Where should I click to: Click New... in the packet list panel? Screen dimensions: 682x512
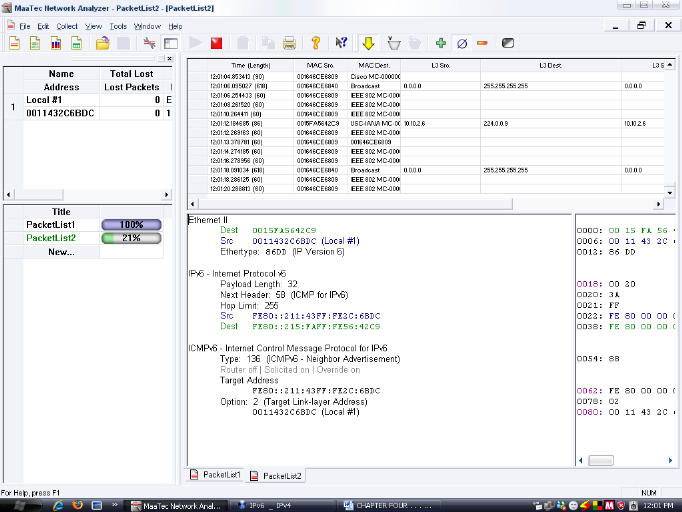(x=62, y=252)
